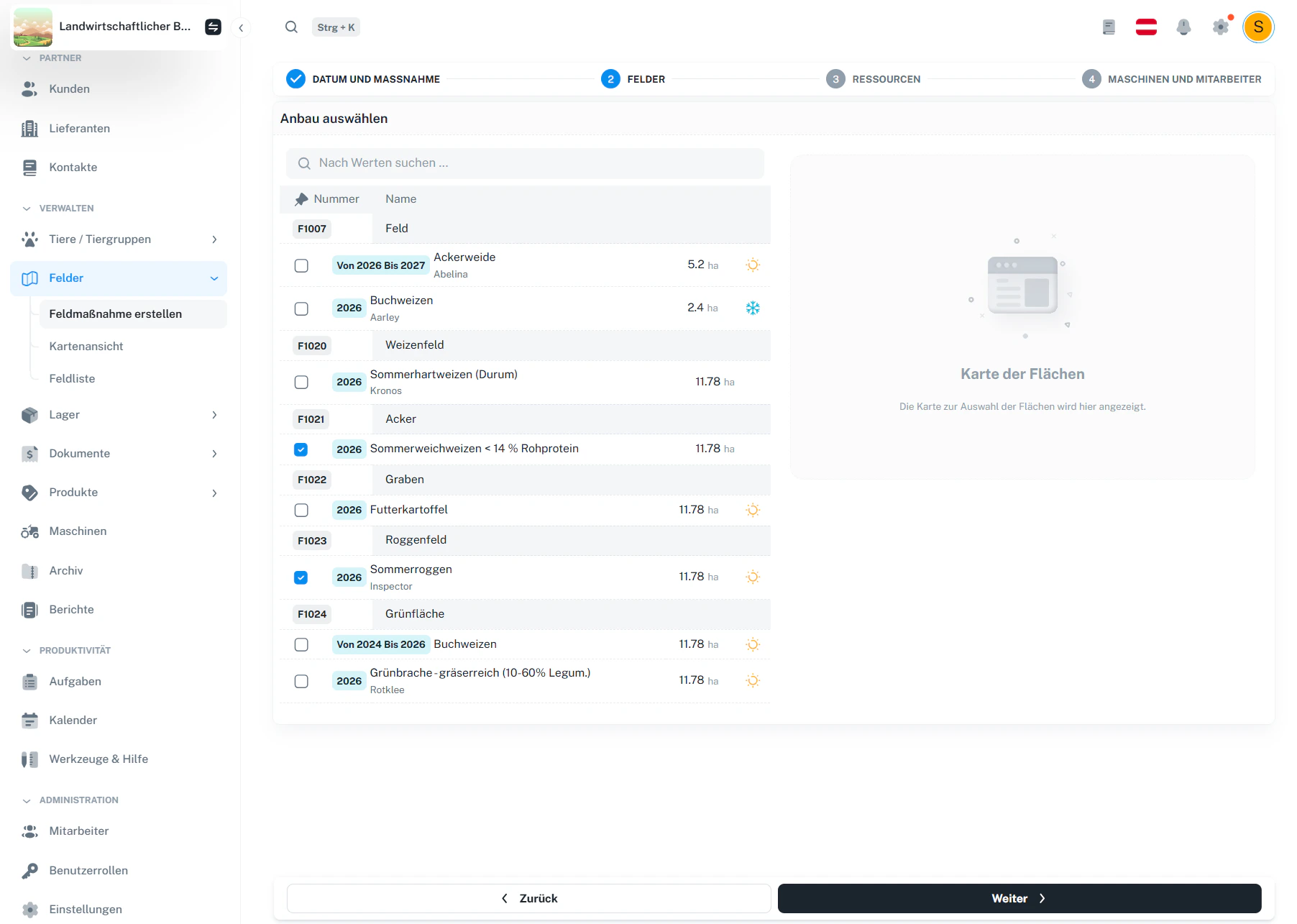The width and height of the screenshot is (1297, 924).
Task: Uncheck the Sommerweichweizen checkbox
Action: point(301,449)
